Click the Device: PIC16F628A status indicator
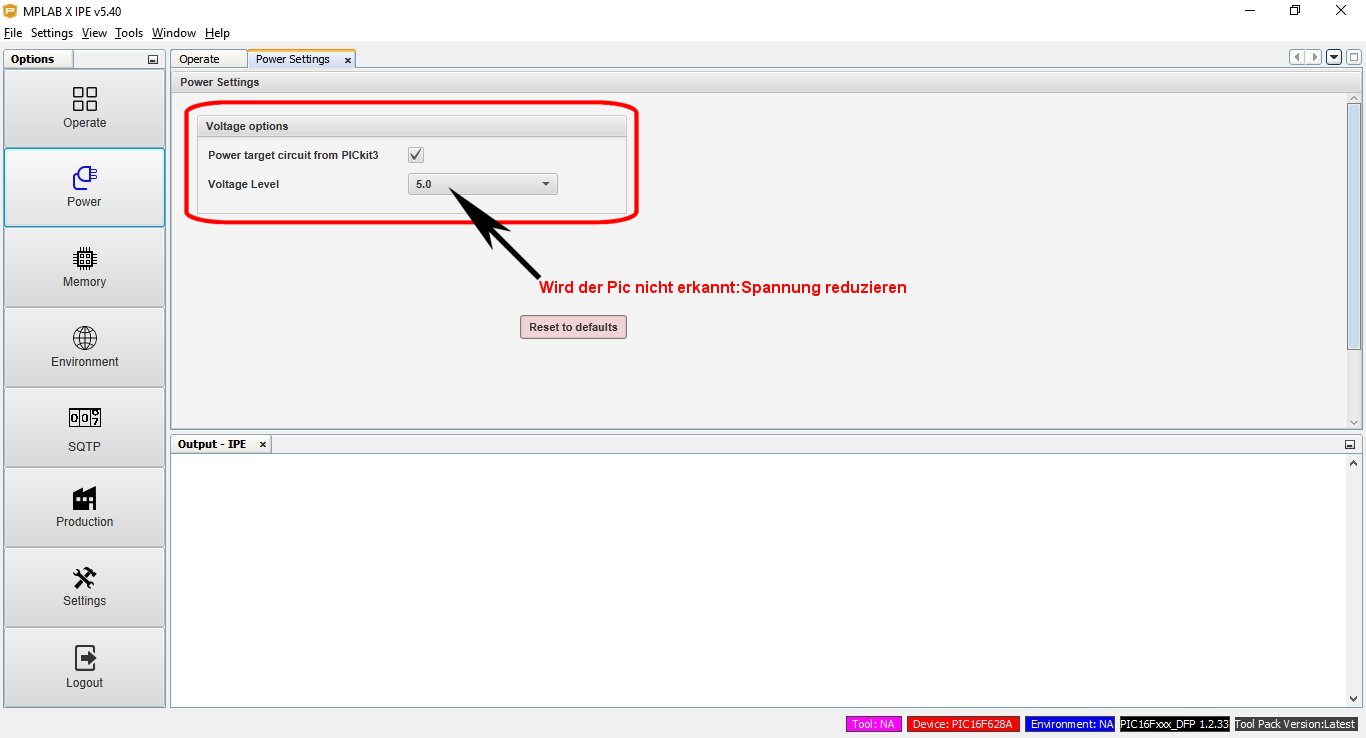This screenshot has height=738, width=1366. point(963,724)
